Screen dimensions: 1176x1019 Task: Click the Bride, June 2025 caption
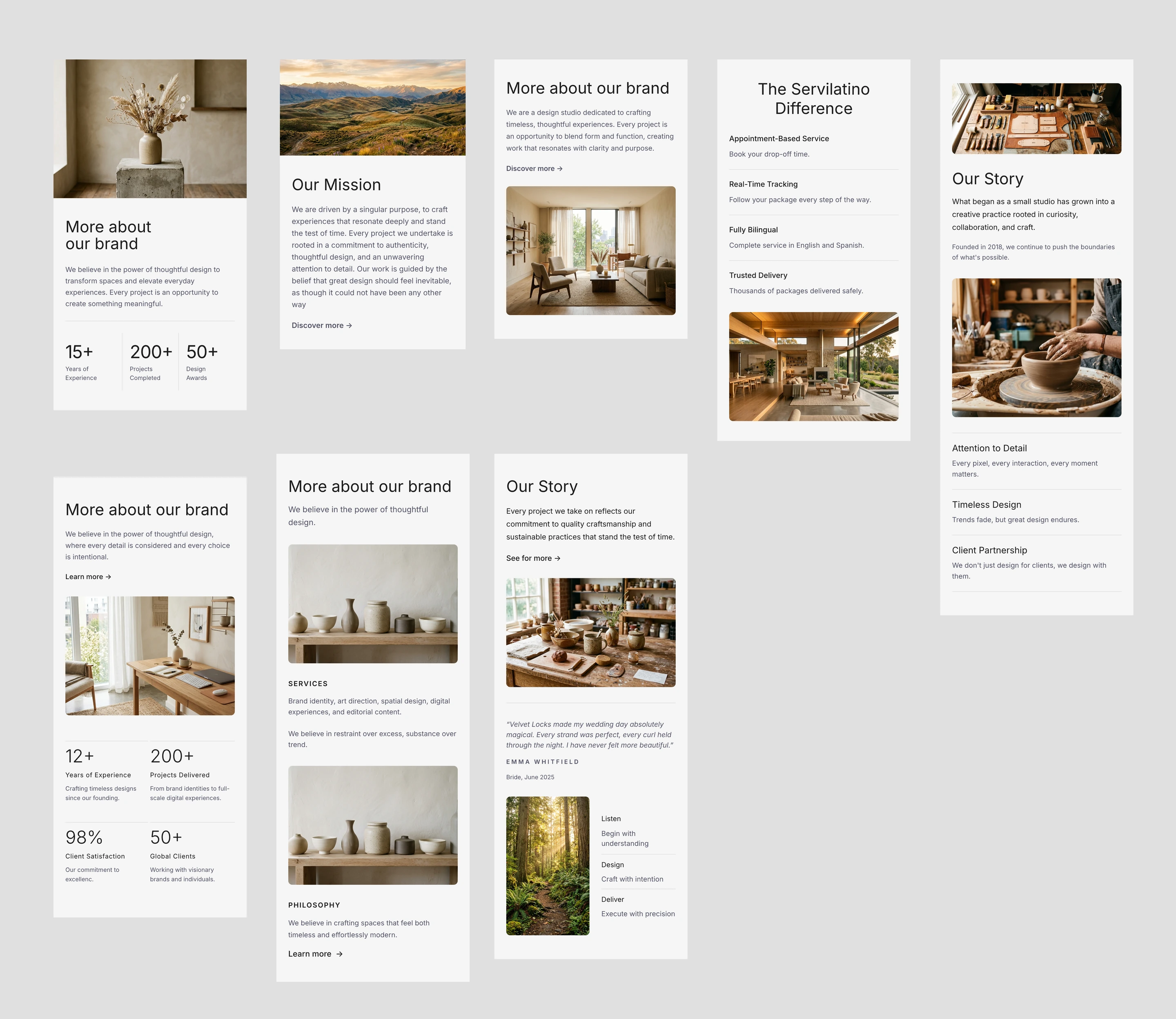tap(530, 777)
